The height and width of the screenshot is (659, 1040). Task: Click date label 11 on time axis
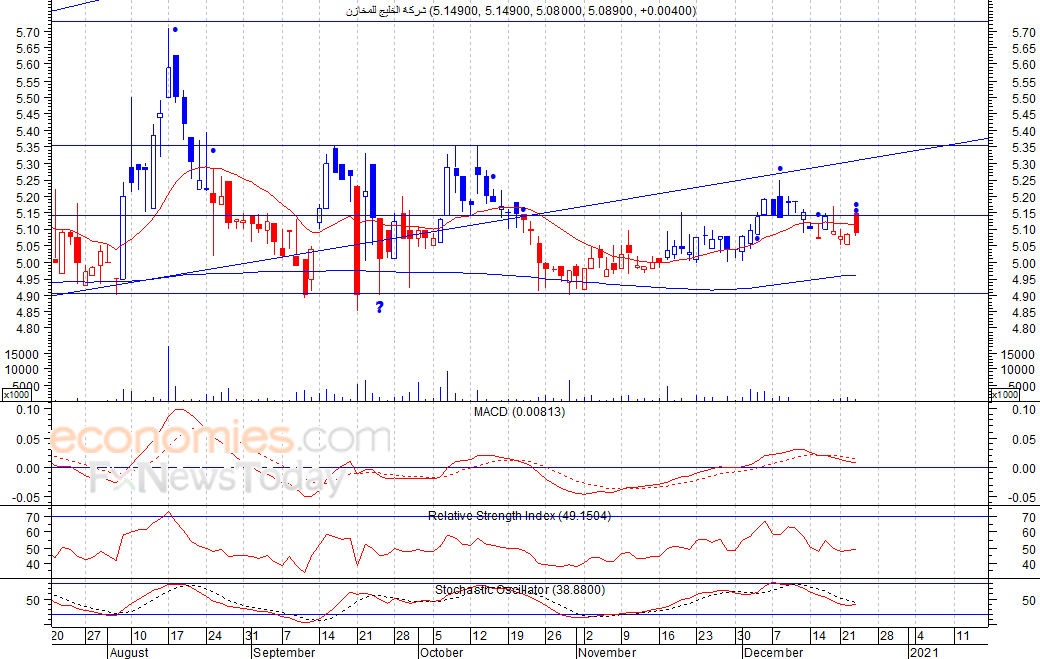click(962, 636)
